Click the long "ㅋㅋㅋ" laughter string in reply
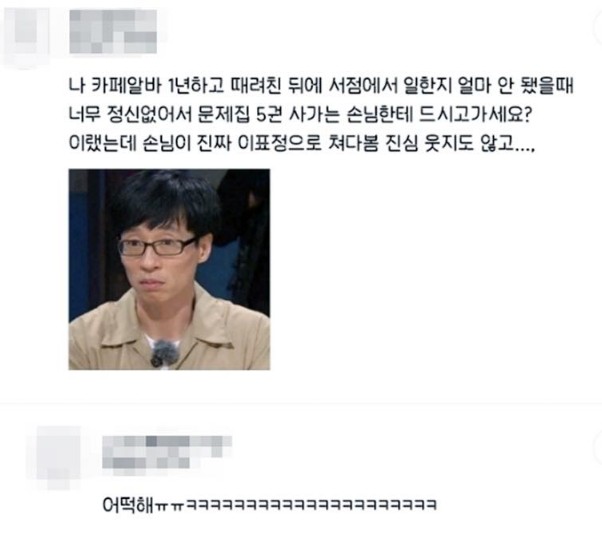Image resolution: width=602 pixels, height=535 pixels. pos(311,505)
